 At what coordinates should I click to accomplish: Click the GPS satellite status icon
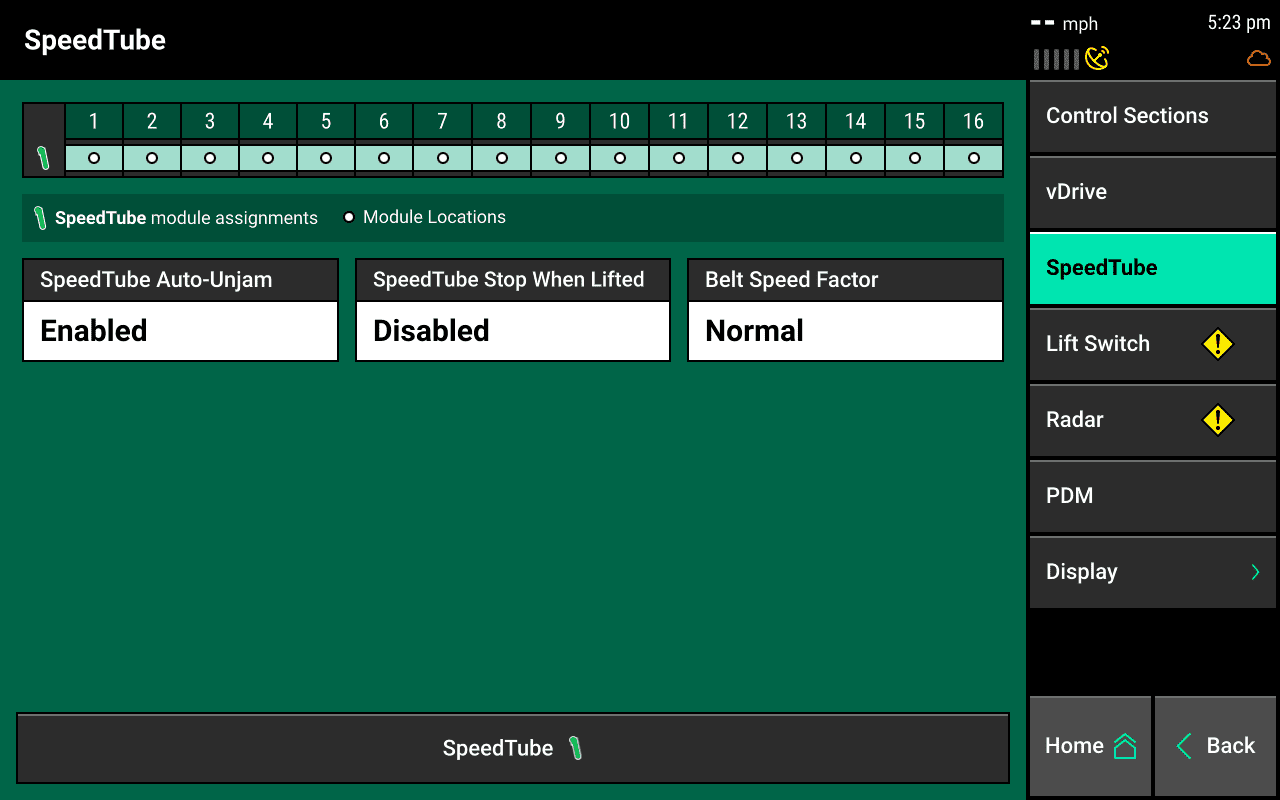[x=1097, y=59]
